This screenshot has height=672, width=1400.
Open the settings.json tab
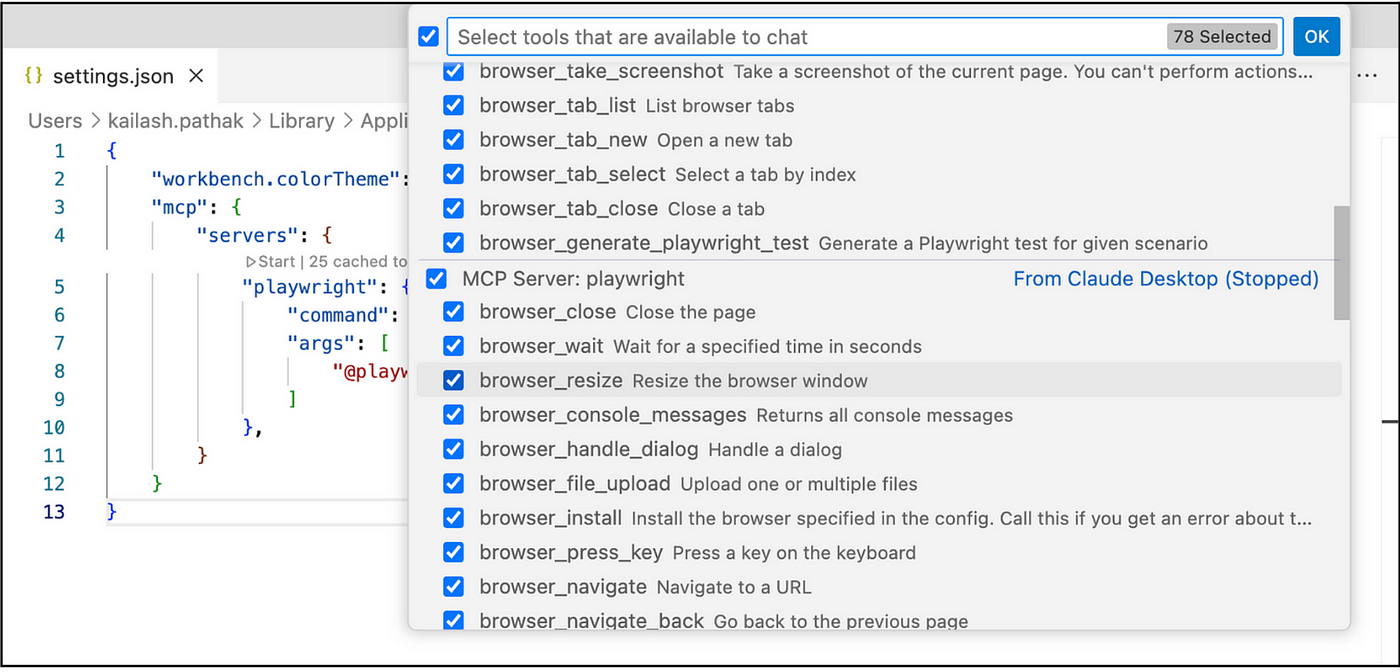(112, 76)
